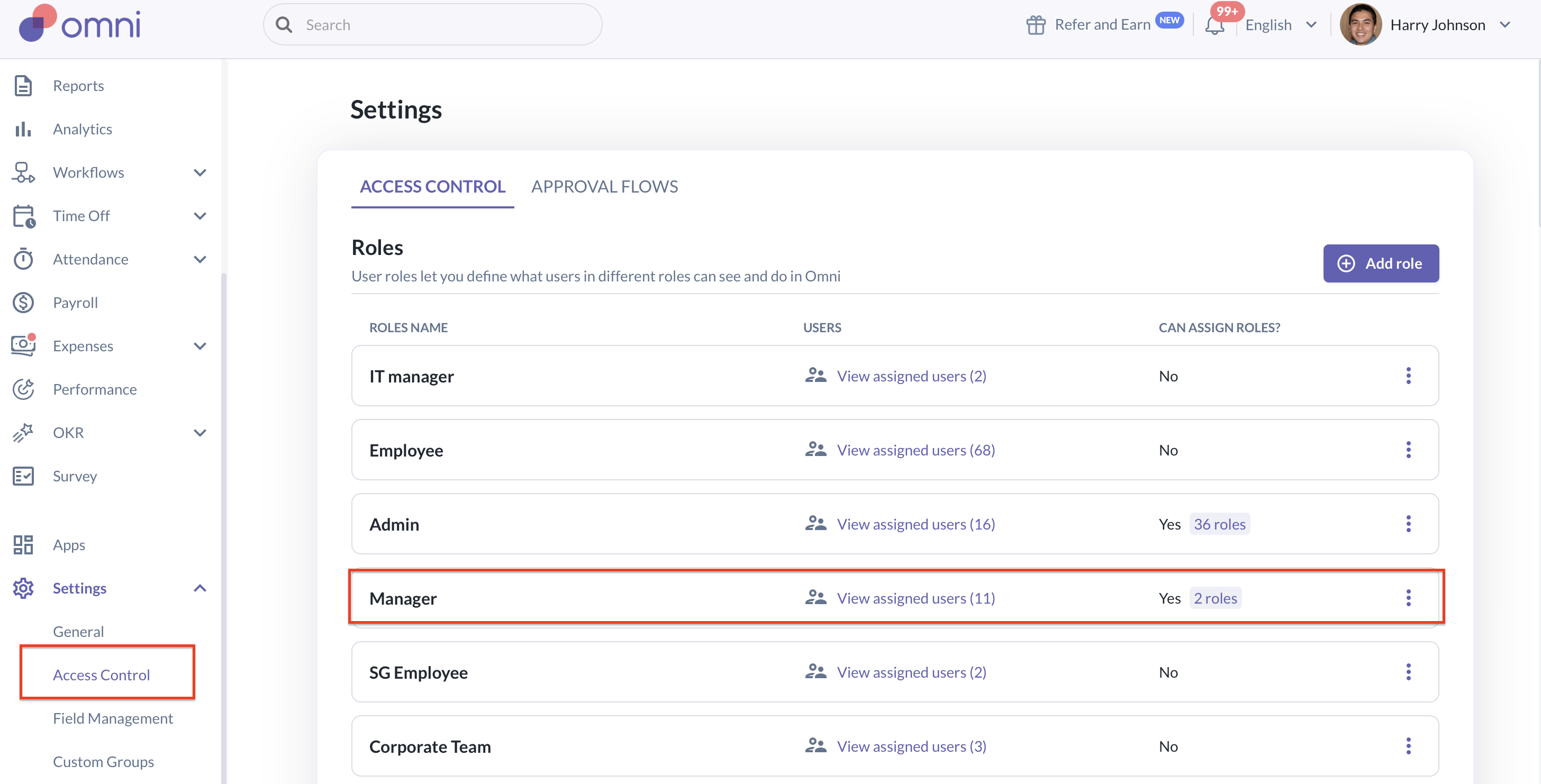Select Field Management in Settings submenu
This screenshot has width=1541, height=784.
pos(113,718)
